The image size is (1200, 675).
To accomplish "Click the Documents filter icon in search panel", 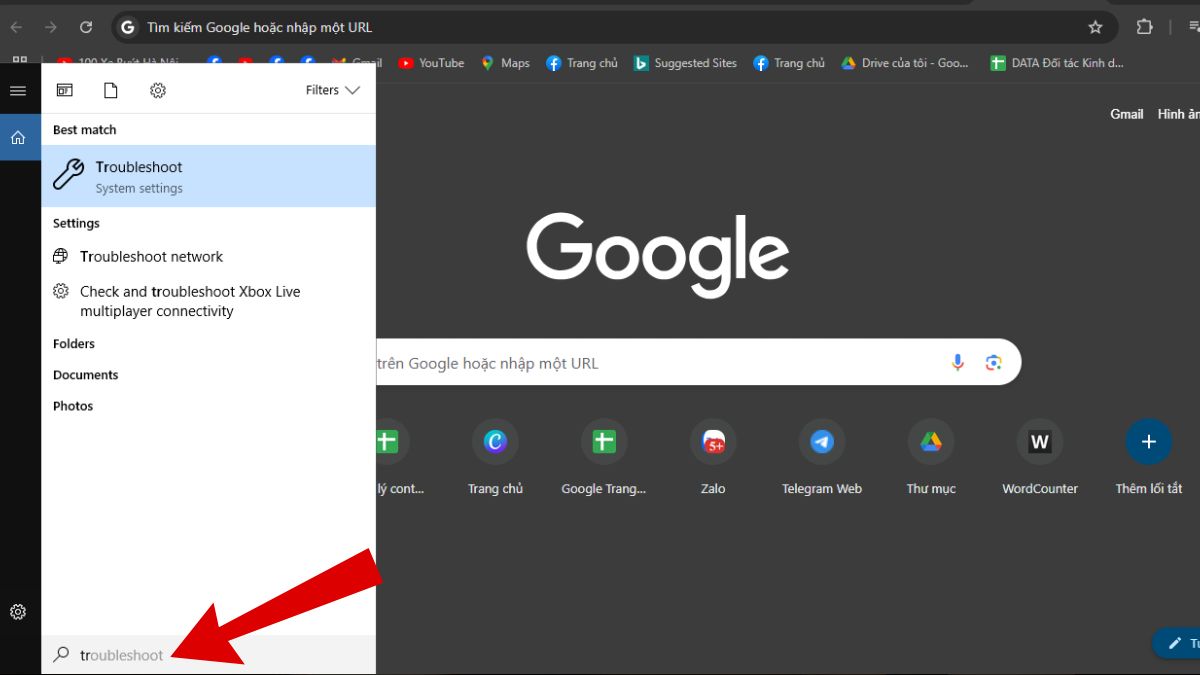I will pyautogui.click(x=111, y=90).
